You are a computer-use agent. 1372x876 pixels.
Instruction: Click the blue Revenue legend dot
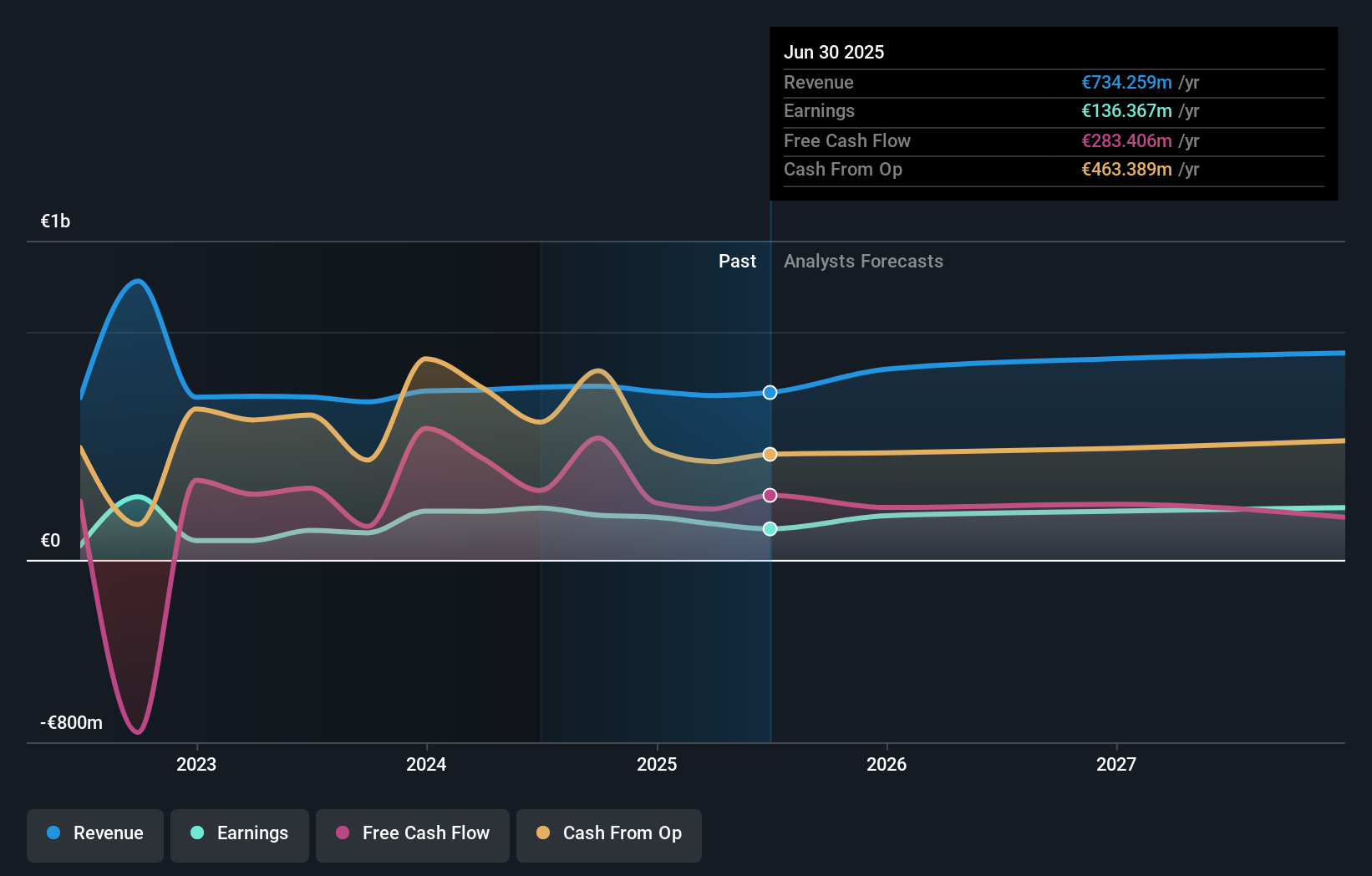[53, 833]
